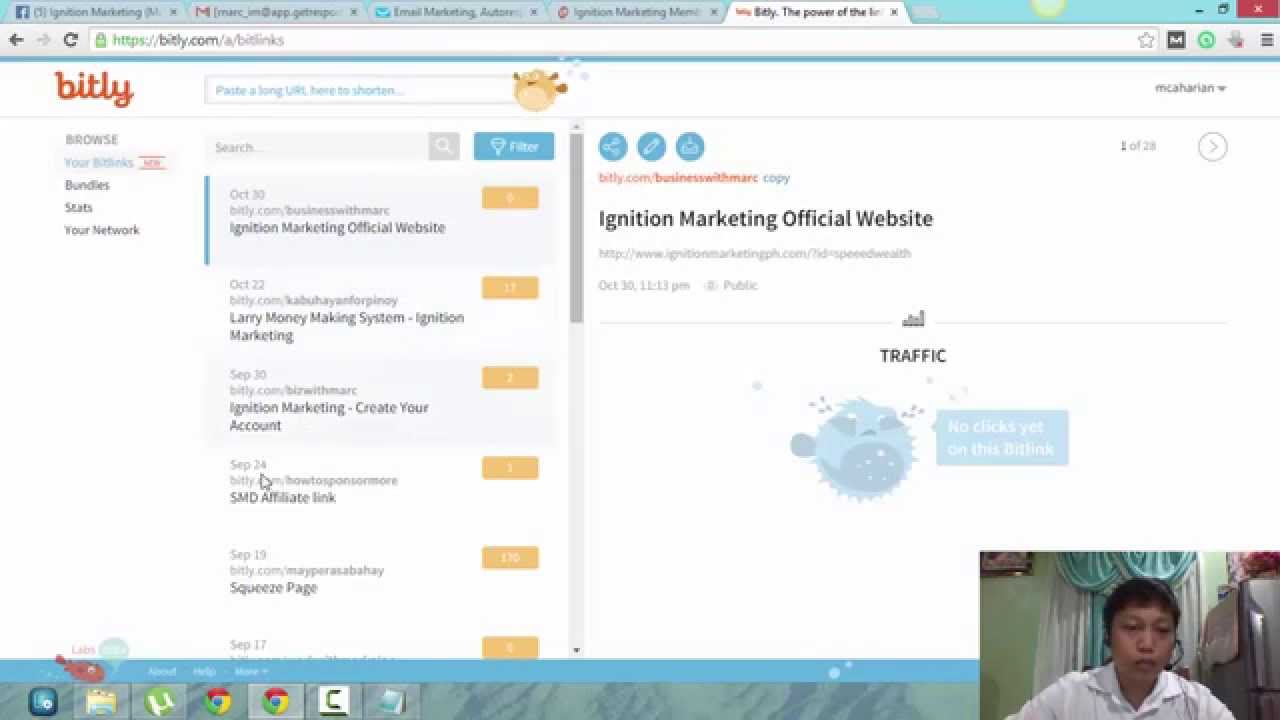Click the paste long URL field
1280x720 pixels.
360,90
